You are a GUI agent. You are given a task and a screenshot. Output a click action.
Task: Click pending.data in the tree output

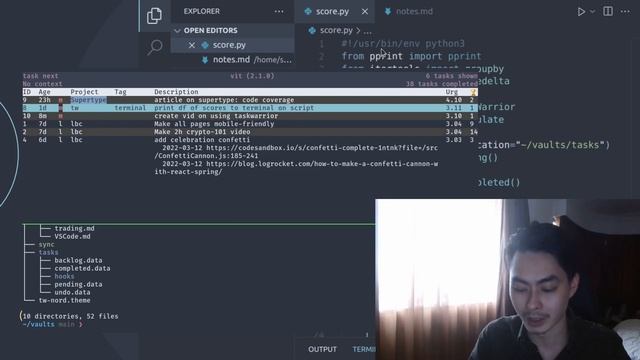click(78, 284)
